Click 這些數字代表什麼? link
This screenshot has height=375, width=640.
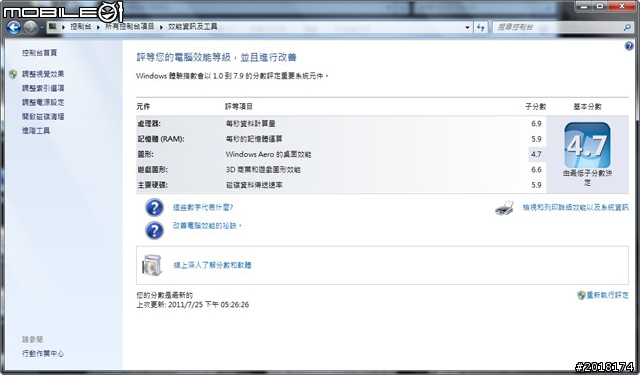click(x=203, y=208)
